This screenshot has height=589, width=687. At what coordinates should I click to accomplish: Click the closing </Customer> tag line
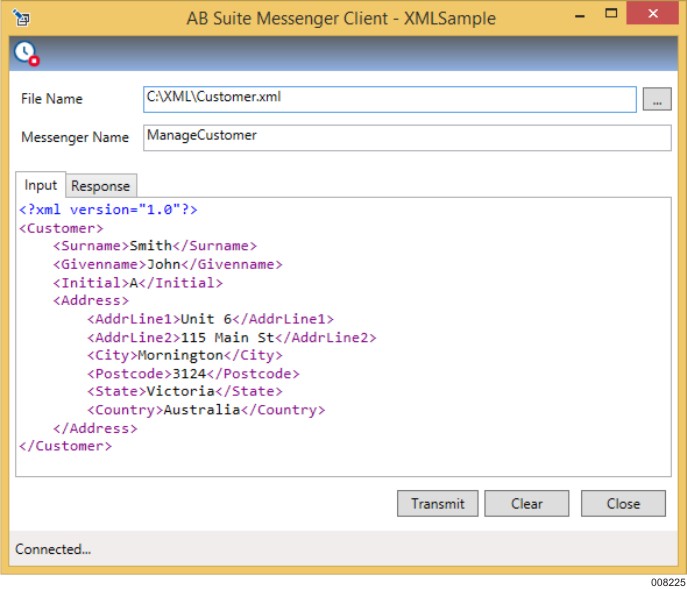66,446
